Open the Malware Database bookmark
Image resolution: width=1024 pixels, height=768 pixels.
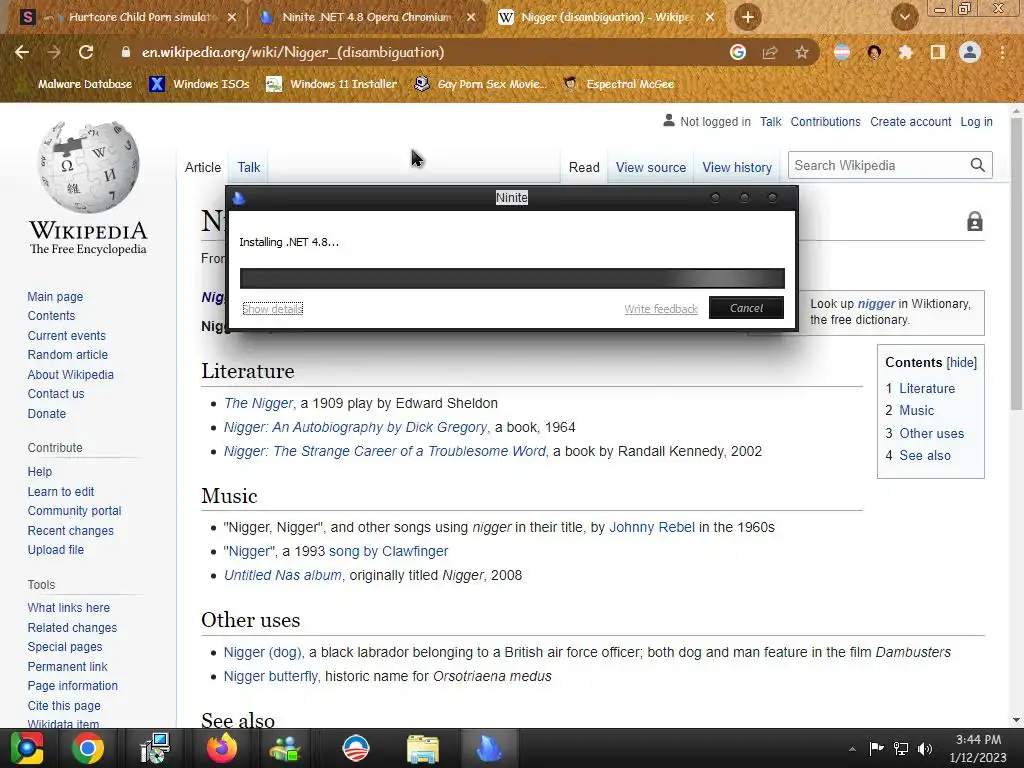pyautogui.click(x=84, y=84)
